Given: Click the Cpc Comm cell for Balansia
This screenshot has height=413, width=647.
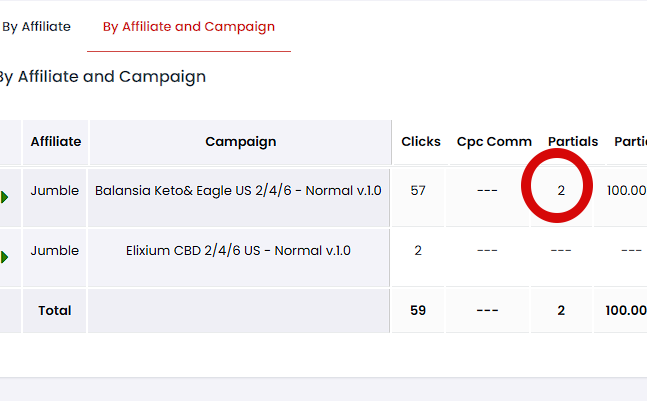Looking at the screenshot, I should click(x=487, y=190).
